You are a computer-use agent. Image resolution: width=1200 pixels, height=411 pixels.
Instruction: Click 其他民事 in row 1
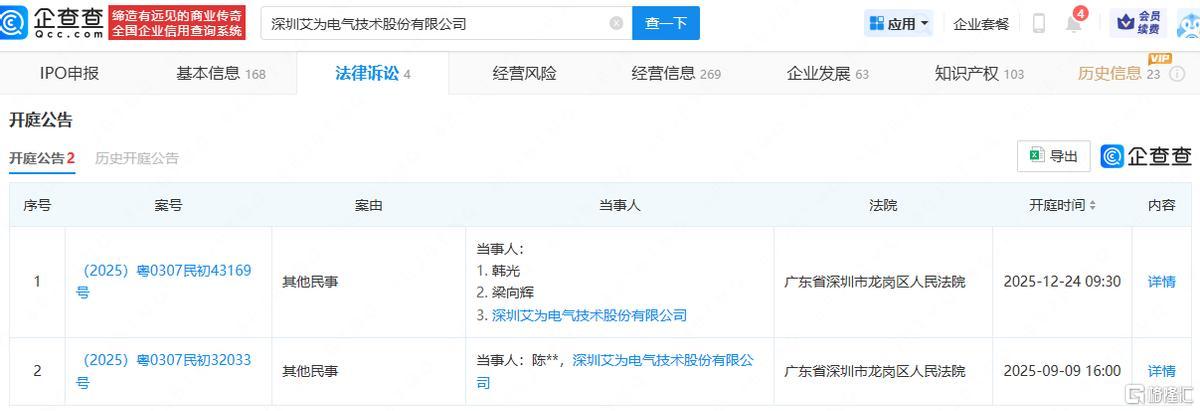point(310,282)
